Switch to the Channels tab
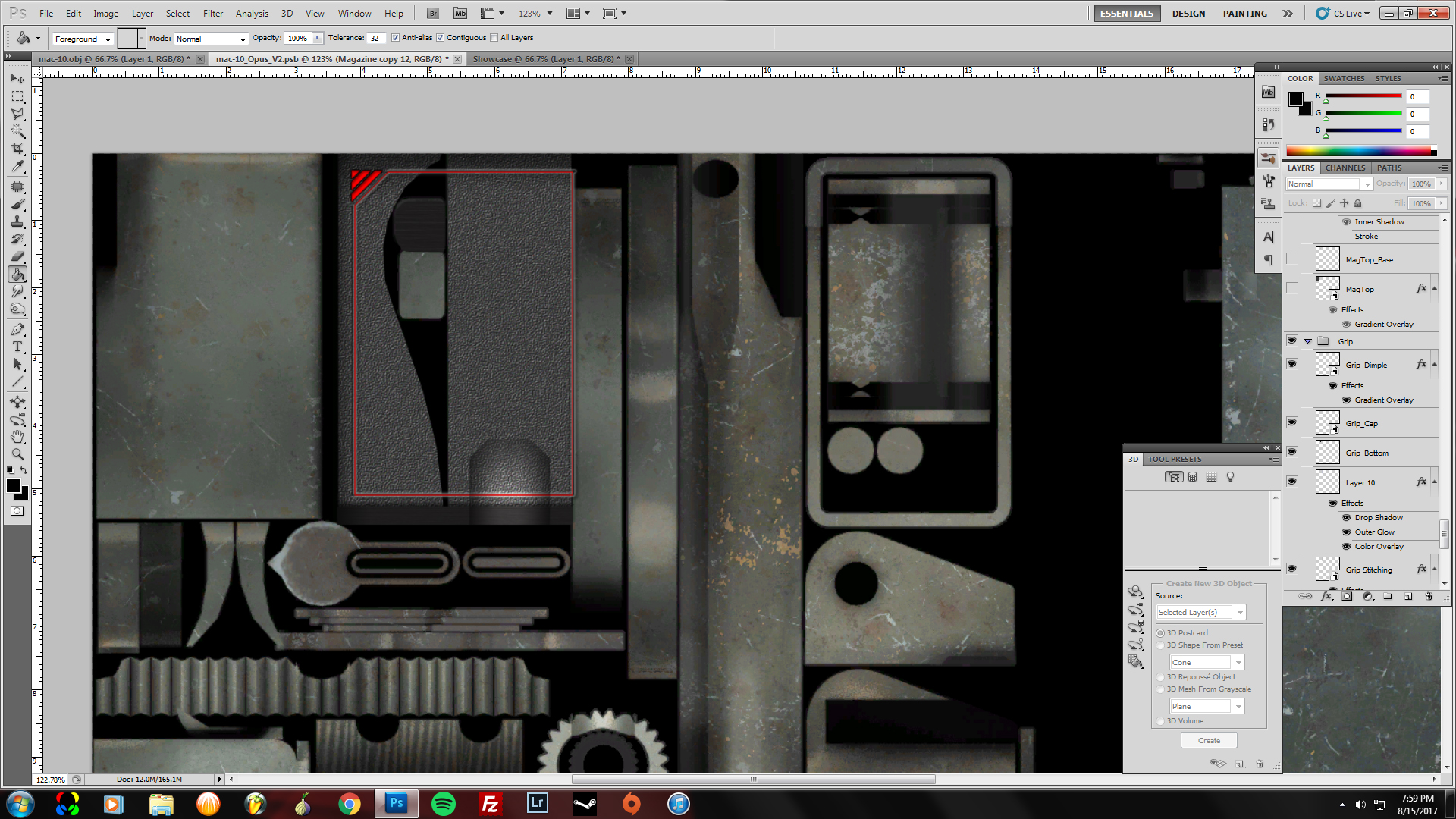1456x819 pixels. point(1345,168)
